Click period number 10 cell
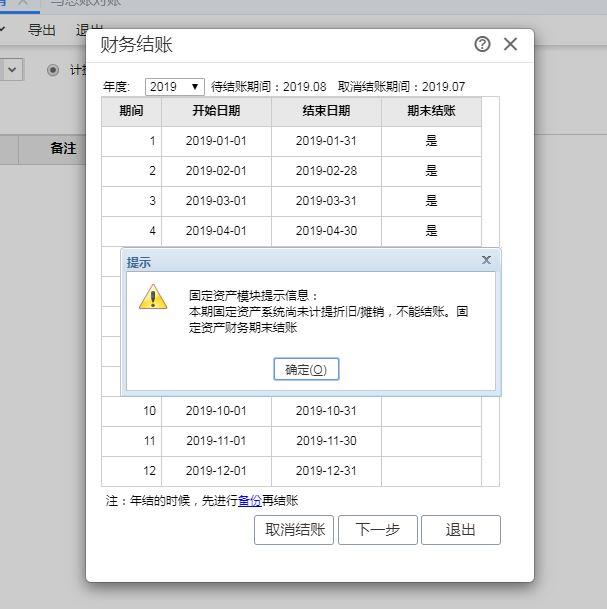Viewport: 607px width, 609px height. coord(131,411)
